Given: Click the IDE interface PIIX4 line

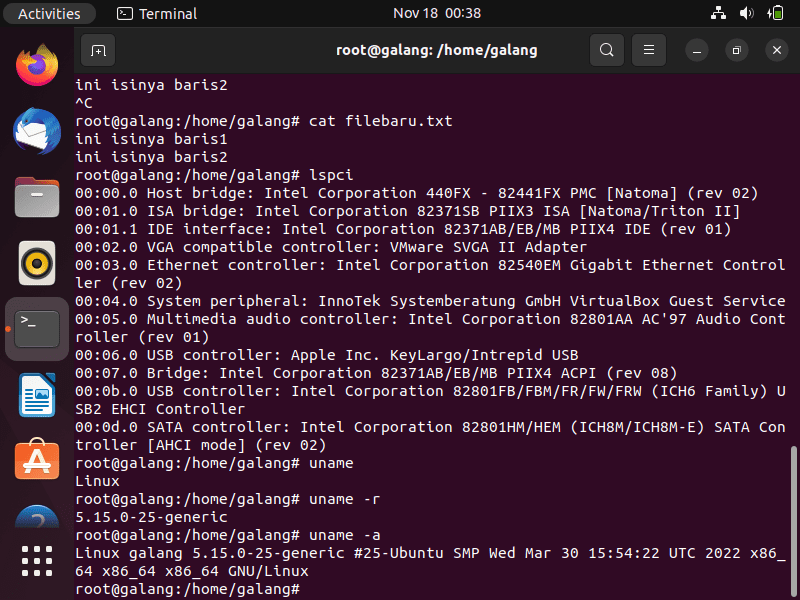Looking at the screenshot, I should coord(403,229).
